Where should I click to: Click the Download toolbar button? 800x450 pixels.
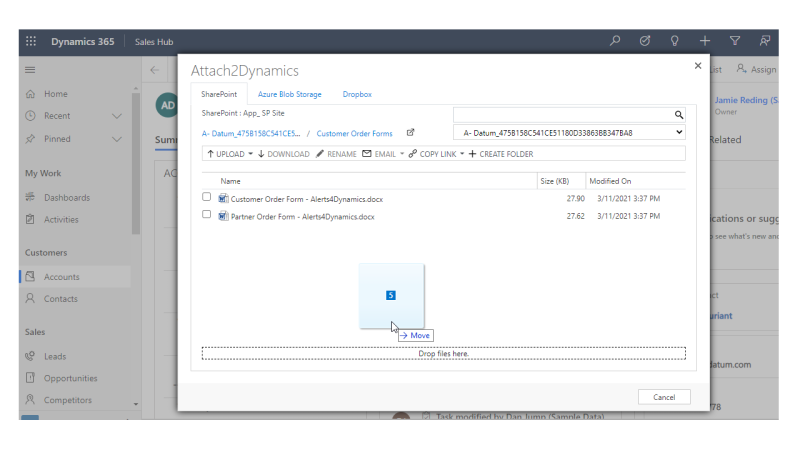tap(284, 154)
